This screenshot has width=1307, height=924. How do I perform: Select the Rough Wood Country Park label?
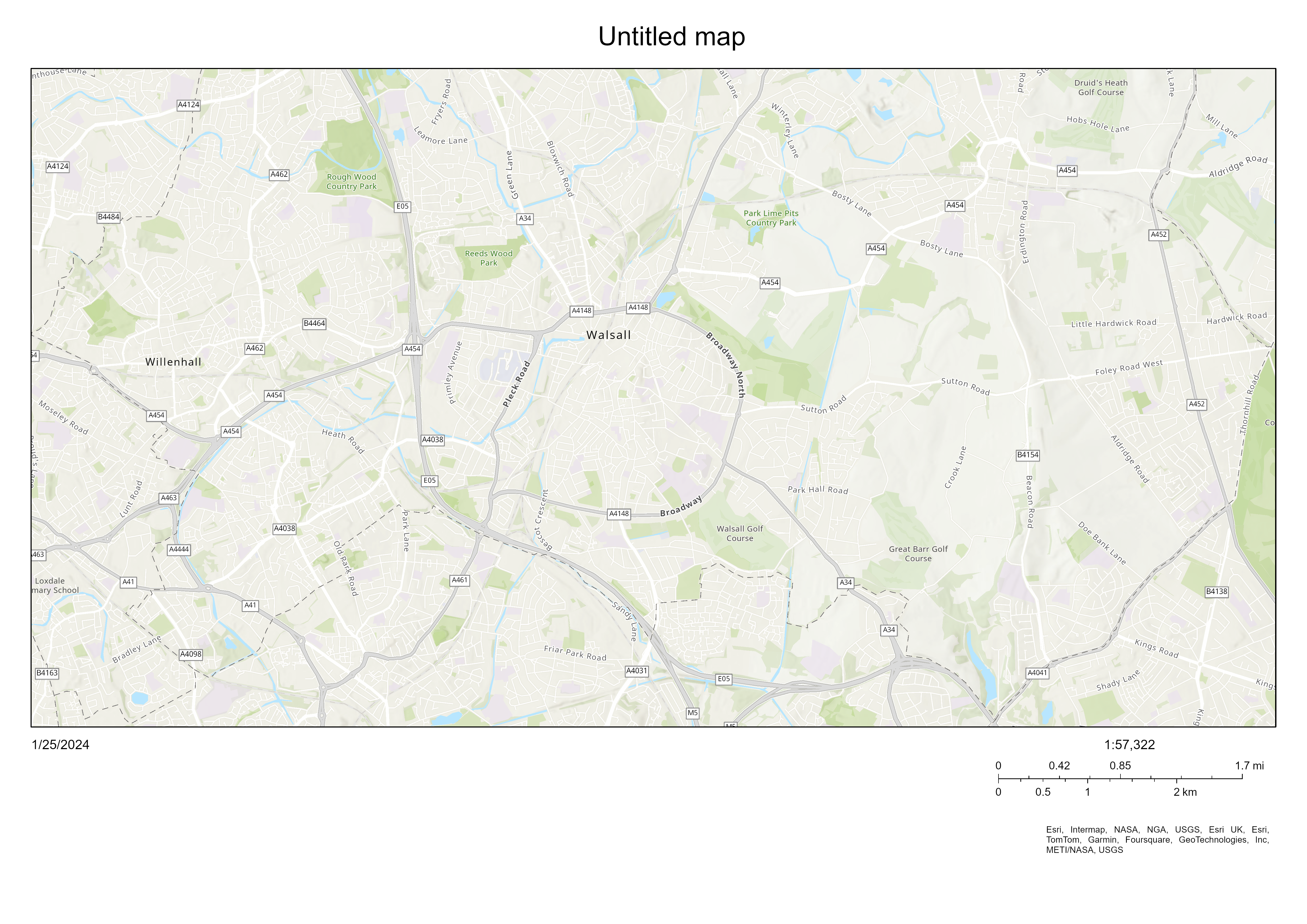click(x=351, y=181)
